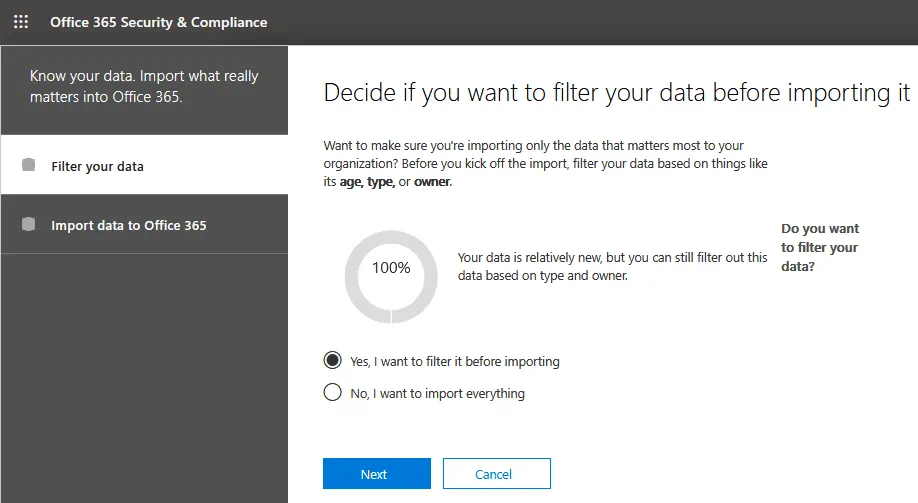This screenshot has width=918, height=503.
Task: Click the Office 365 Security & Compliance title
Action: point(159,22)
